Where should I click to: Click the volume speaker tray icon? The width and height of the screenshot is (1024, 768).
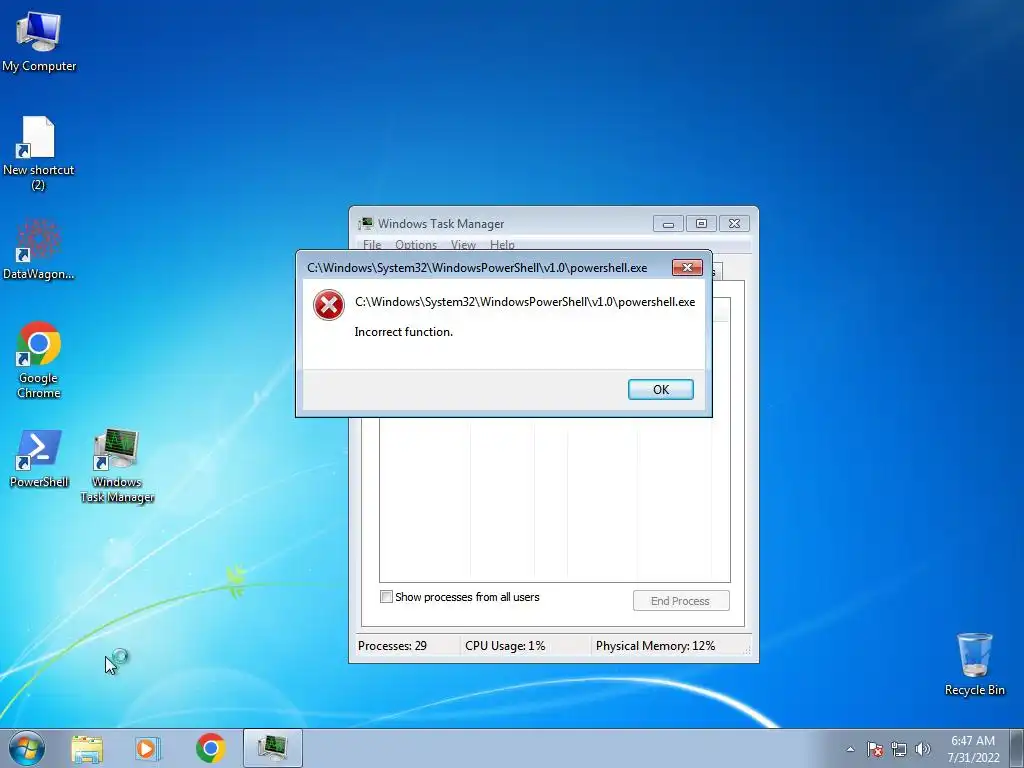(x=922, y=749)
